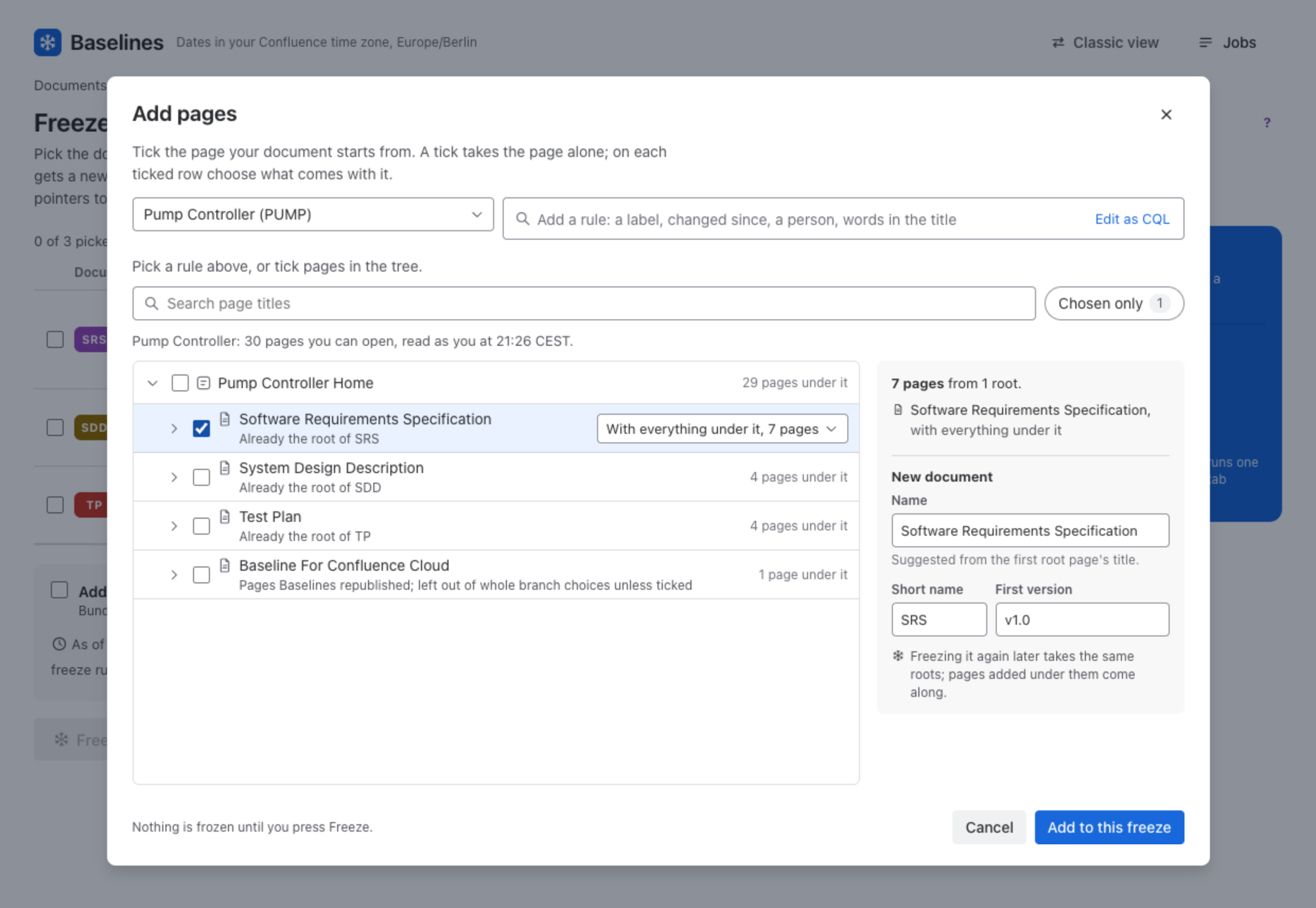Toggle the Chosen only filter
The width and height of the screenshot is (1316, 908).
[x=1113, y=303]
